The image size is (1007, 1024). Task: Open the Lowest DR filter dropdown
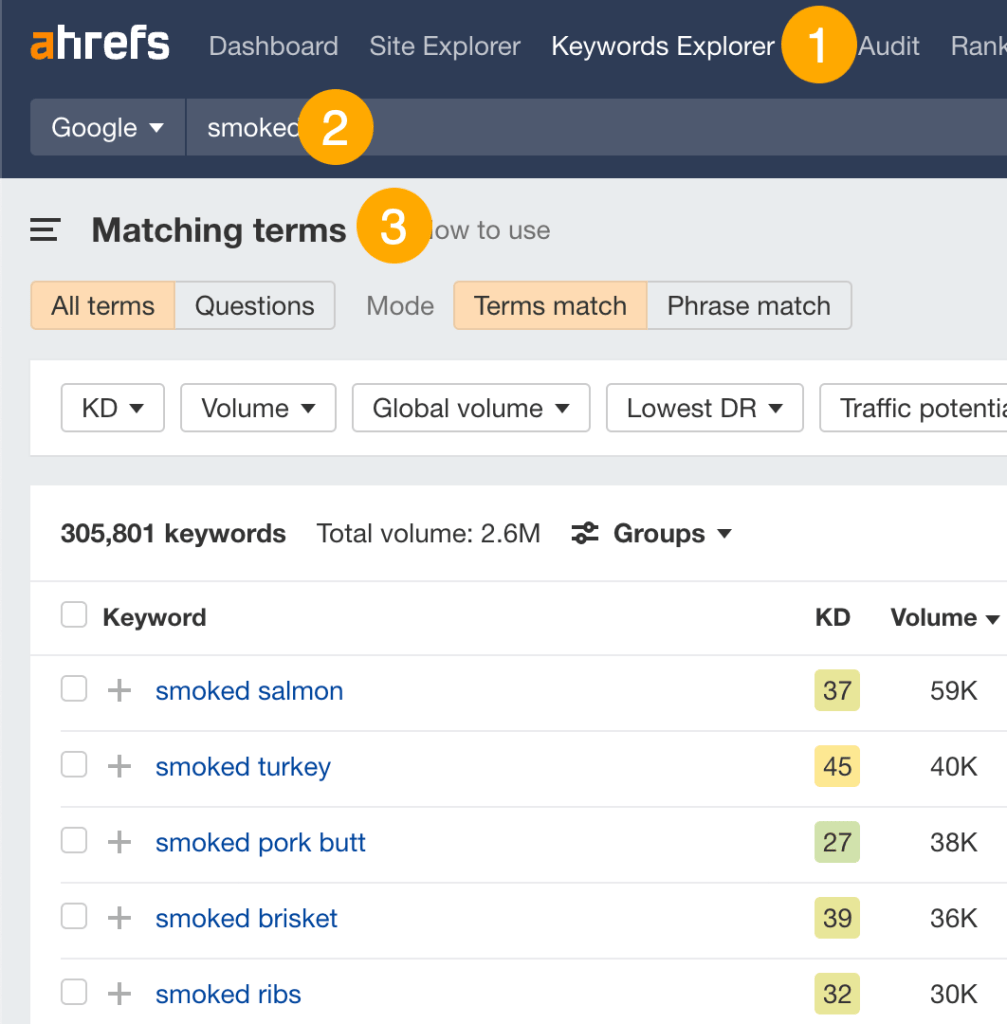(704, 408)
